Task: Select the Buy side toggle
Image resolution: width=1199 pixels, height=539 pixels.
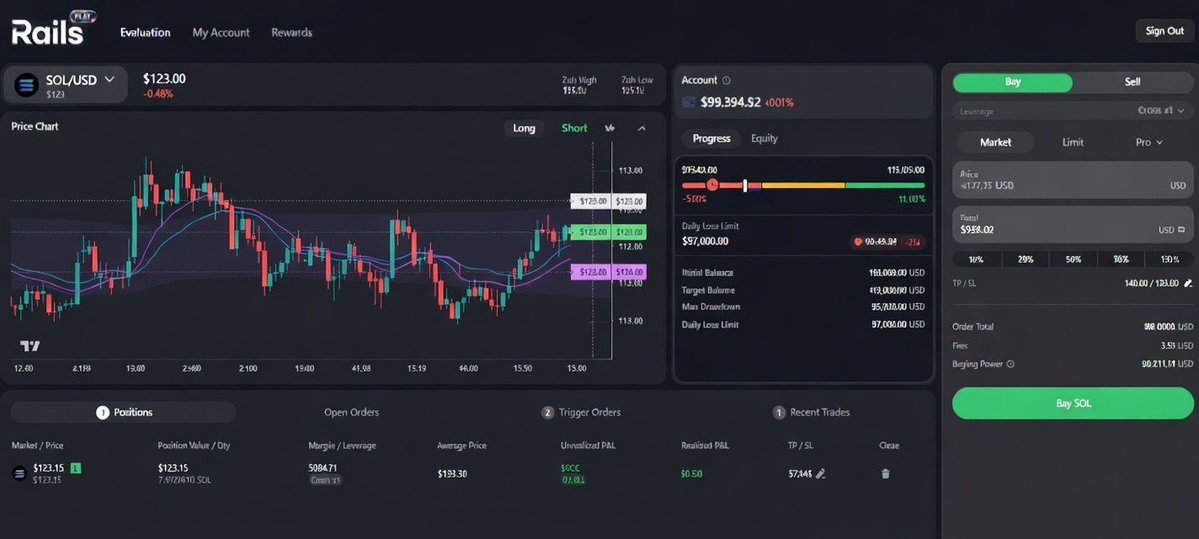Action: pos(1012,83)
